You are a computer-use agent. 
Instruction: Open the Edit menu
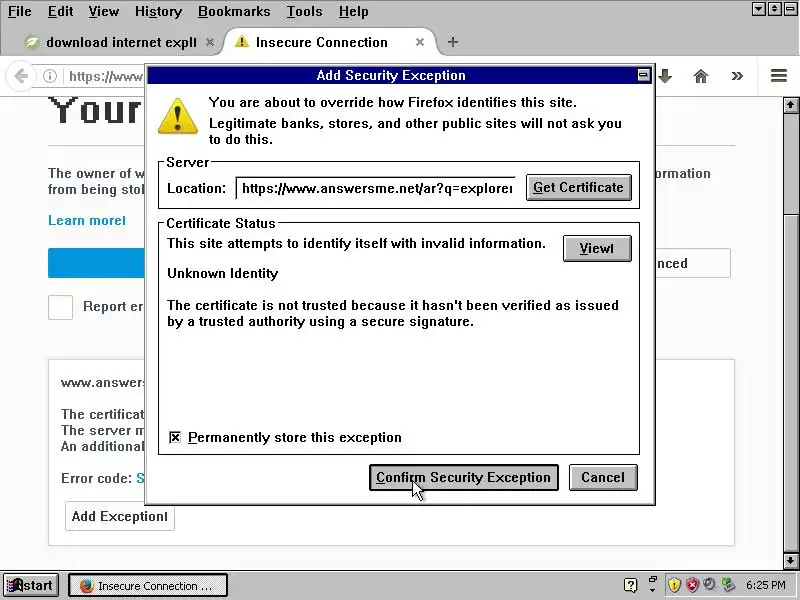click(x=60, y=11)
